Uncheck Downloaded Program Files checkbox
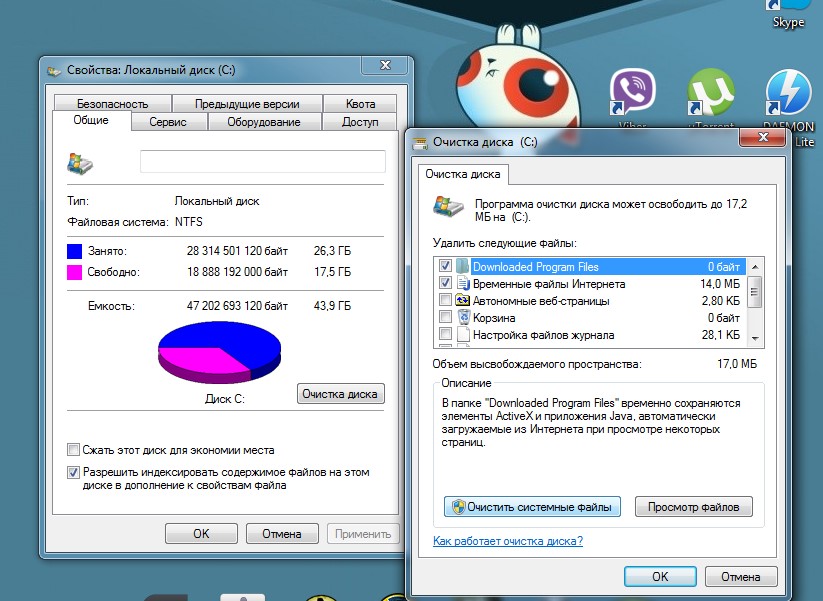The height and width of the screenshot is (601, 823). point(445,266)
